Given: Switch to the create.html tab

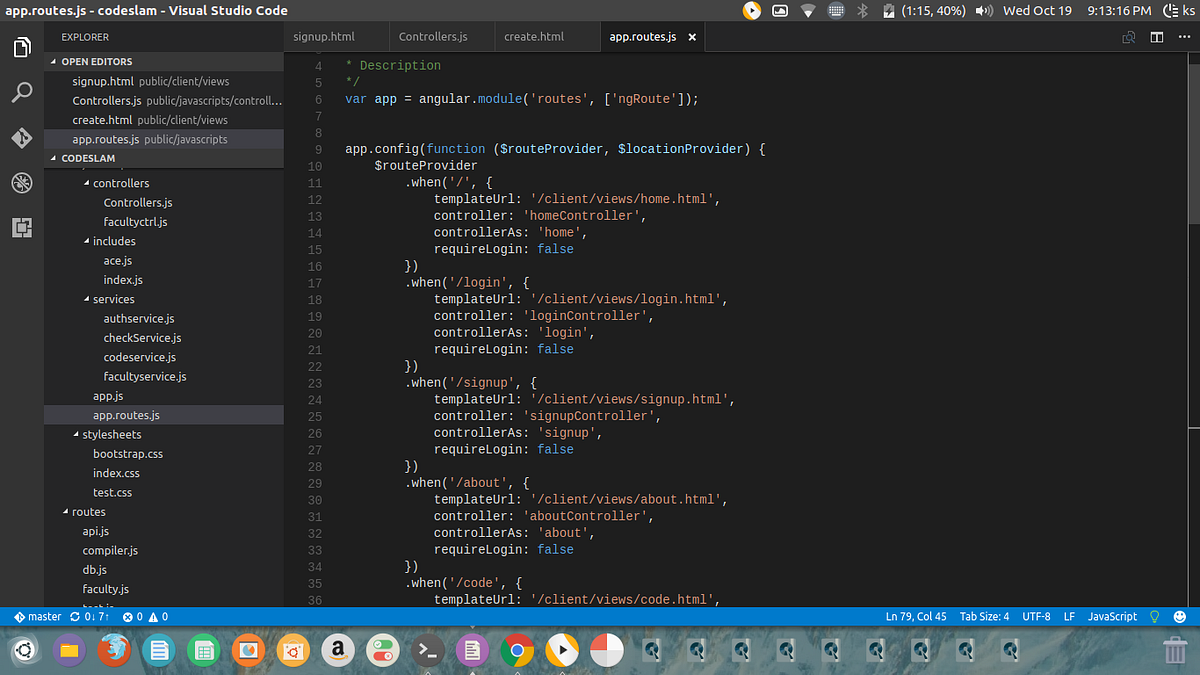Looking at the screenshot, I should pyautogui.click(x=547, y=37).
